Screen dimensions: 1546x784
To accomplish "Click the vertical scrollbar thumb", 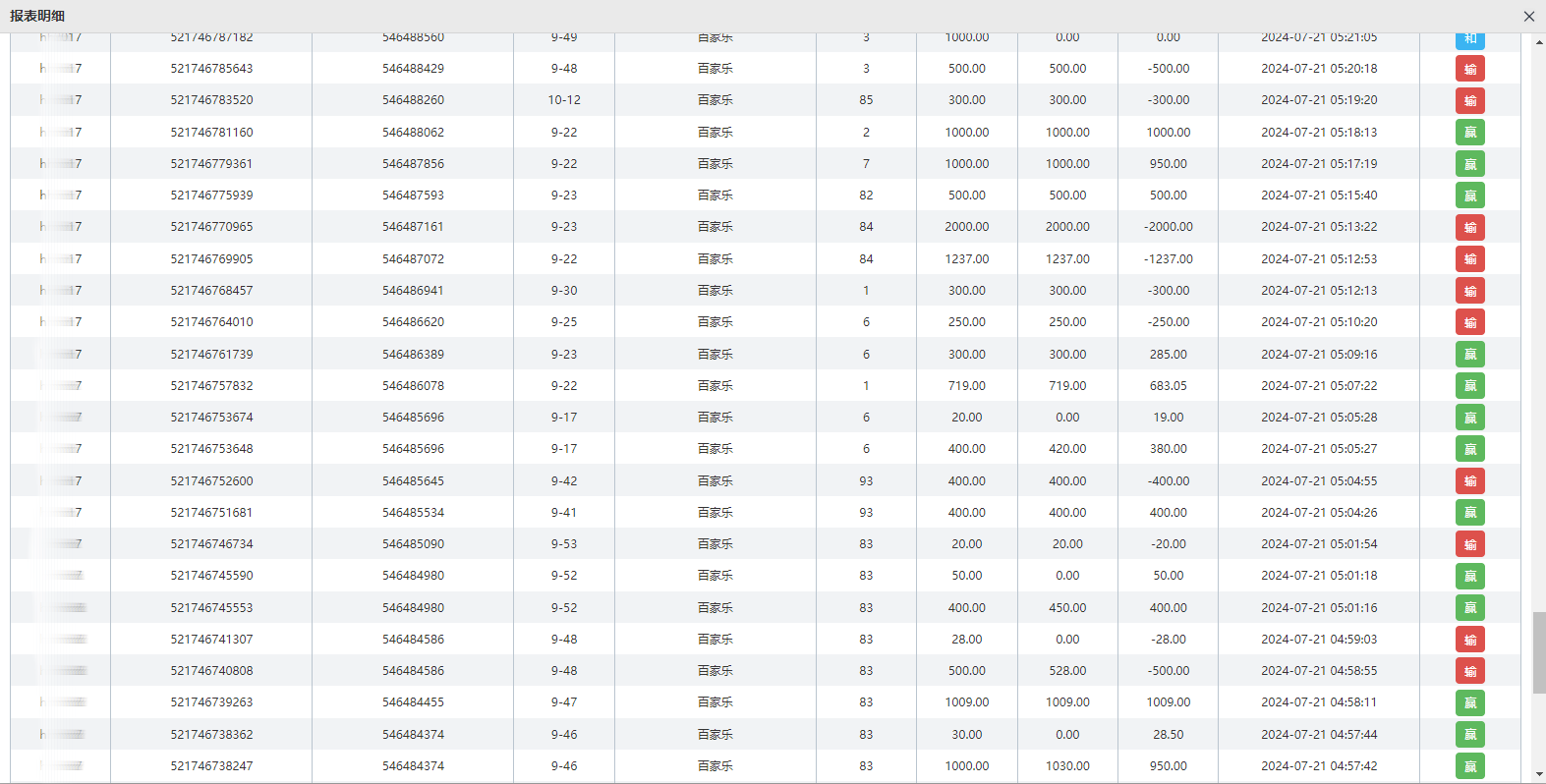I will pos(1538,652).
